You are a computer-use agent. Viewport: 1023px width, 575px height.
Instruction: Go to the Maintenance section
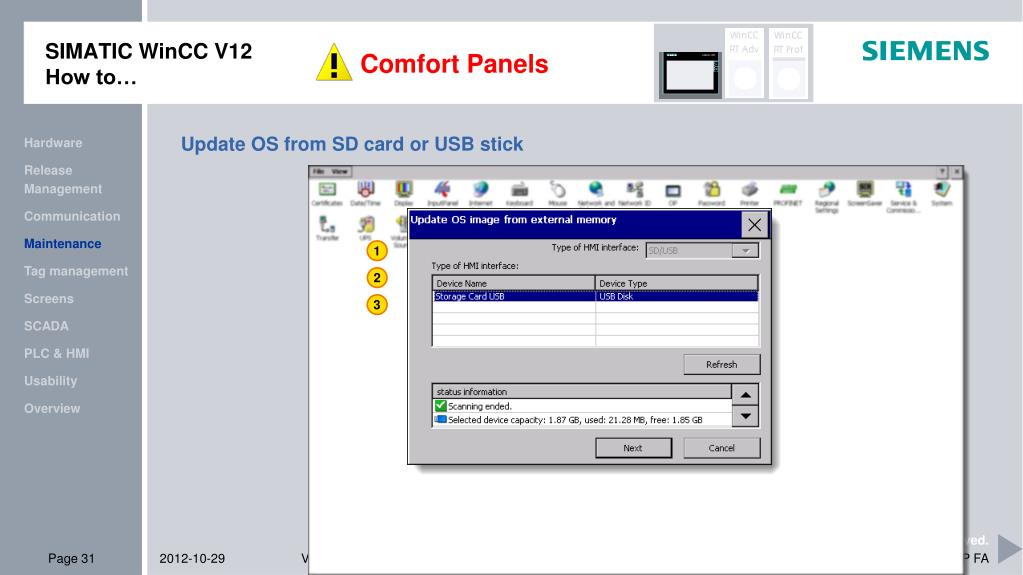63,243
